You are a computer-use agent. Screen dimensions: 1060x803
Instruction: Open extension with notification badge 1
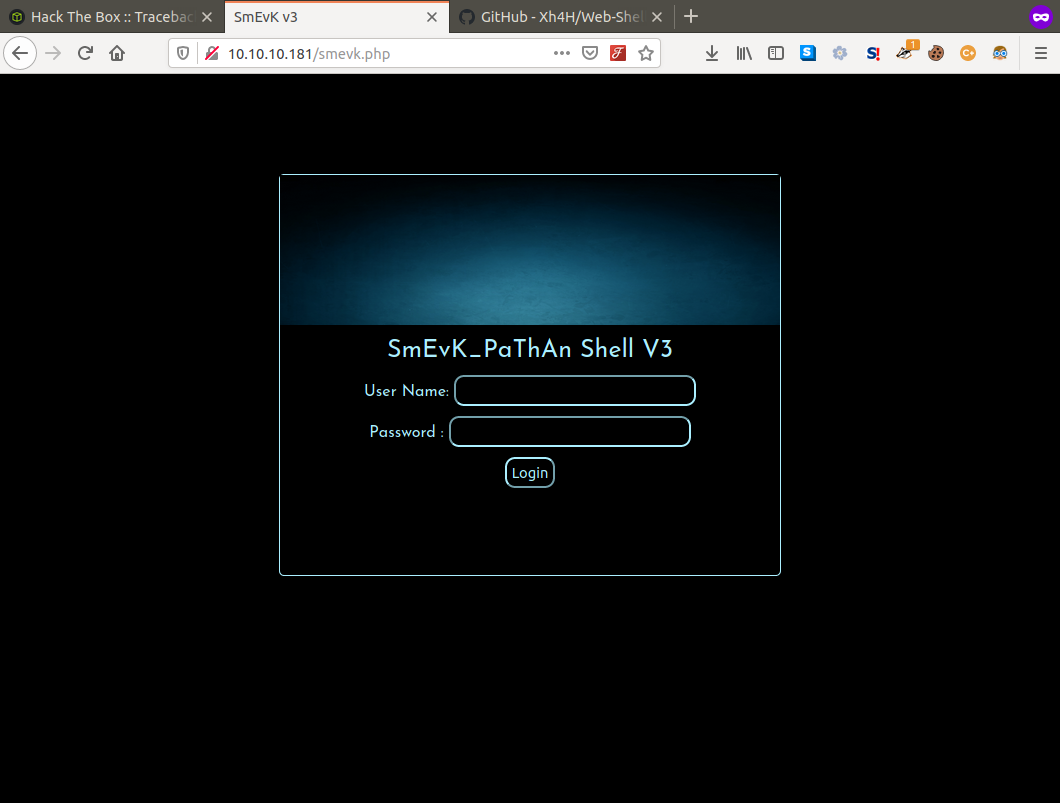click(905, 52)
